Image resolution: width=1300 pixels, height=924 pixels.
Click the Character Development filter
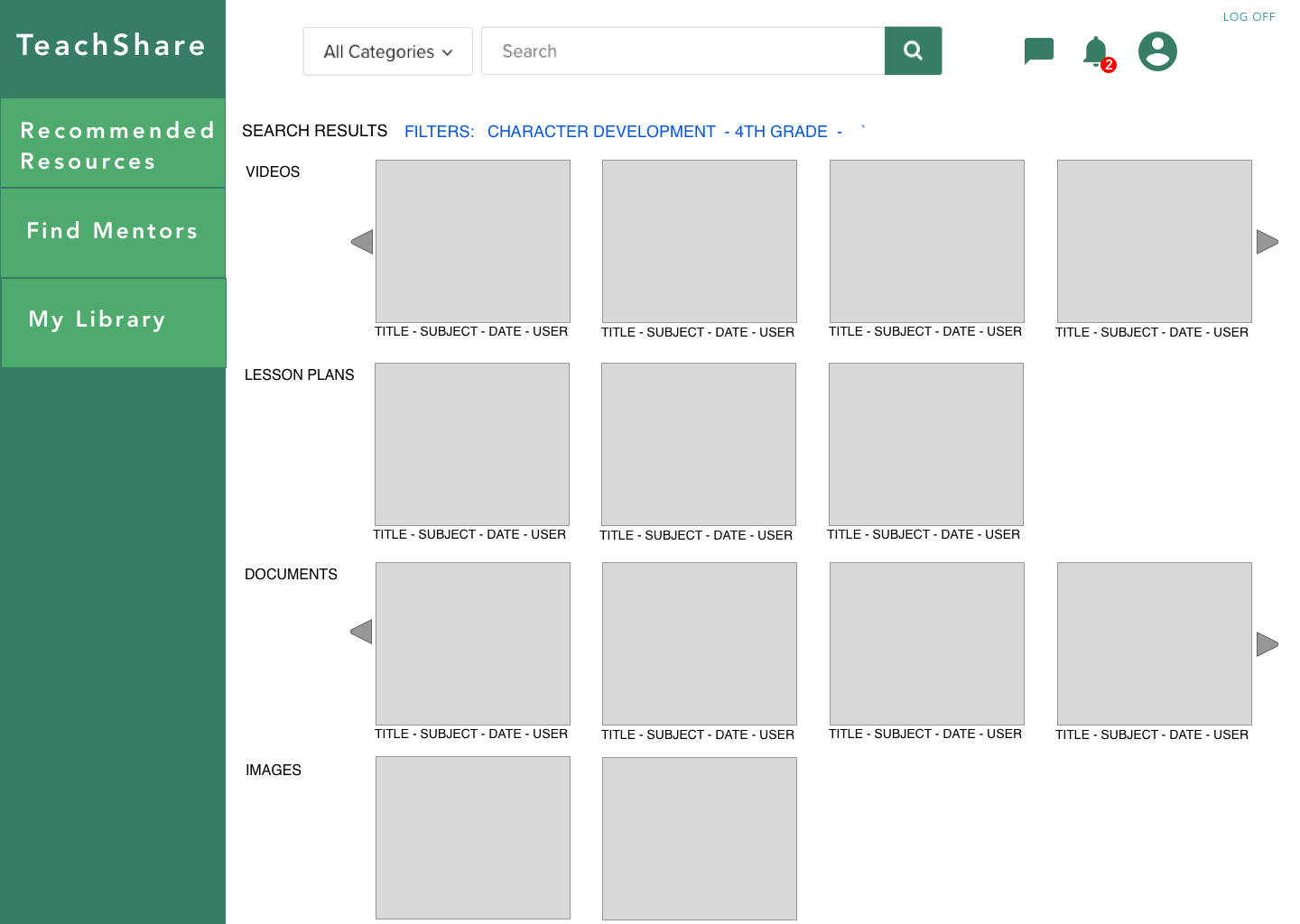click(601, 132)
